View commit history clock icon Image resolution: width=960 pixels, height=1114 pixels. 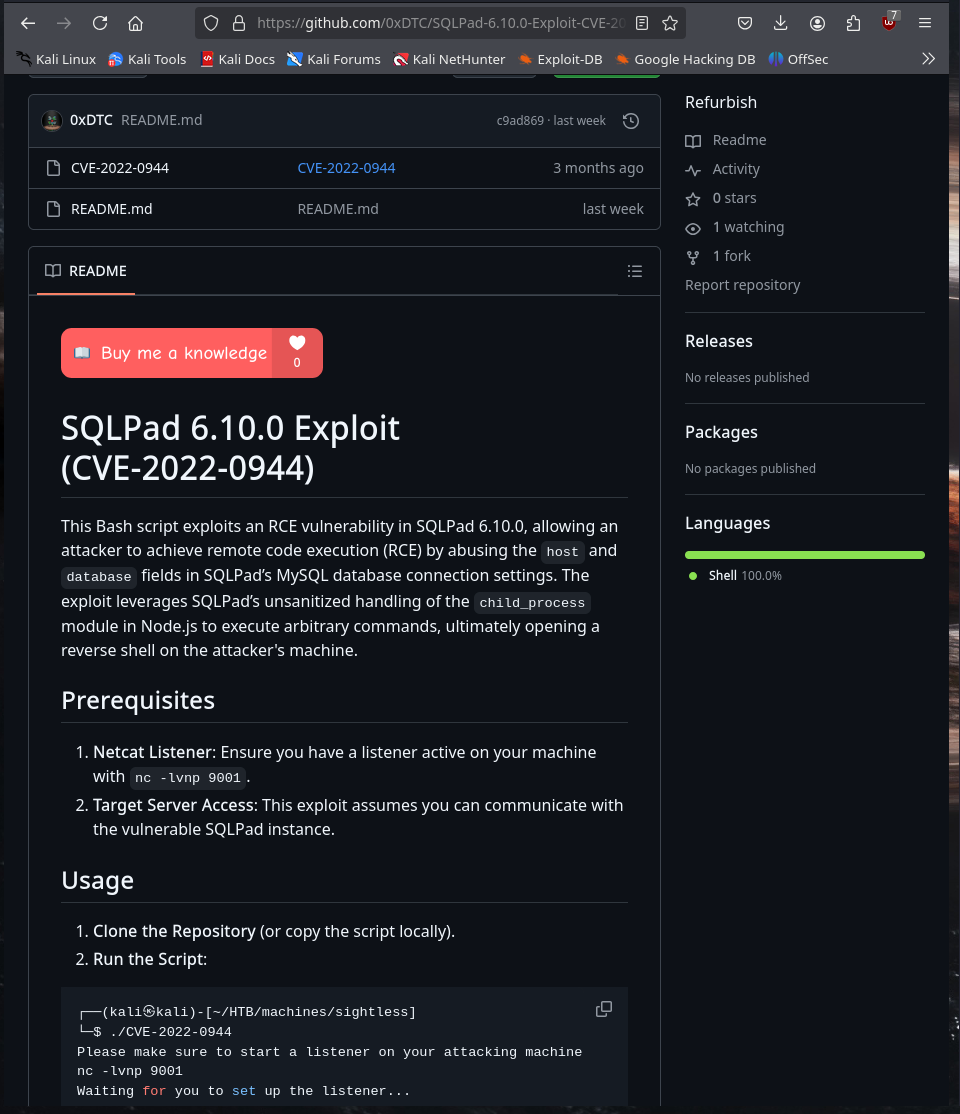pos(630,121)
